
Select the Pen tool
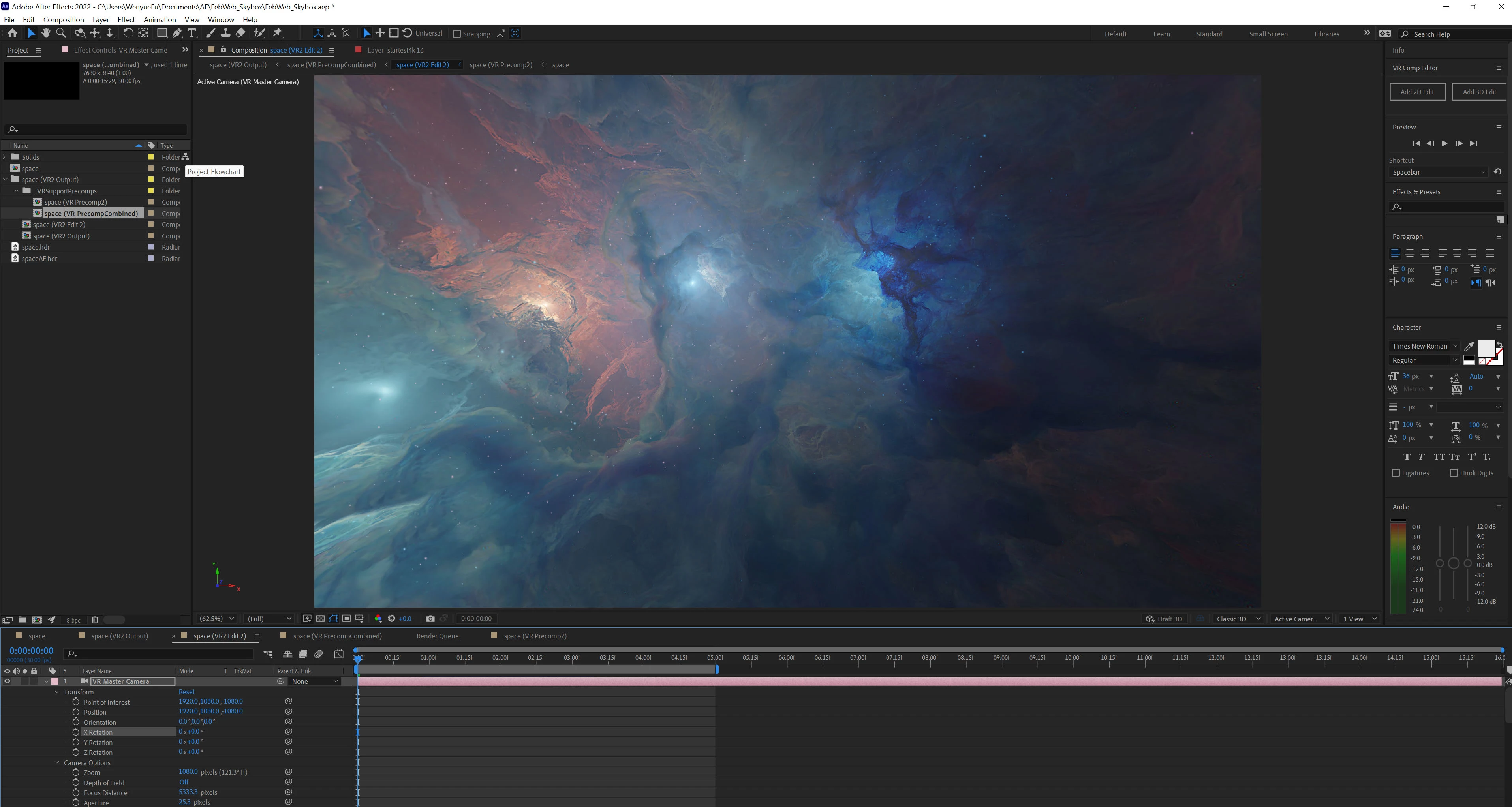coord(177,34)
